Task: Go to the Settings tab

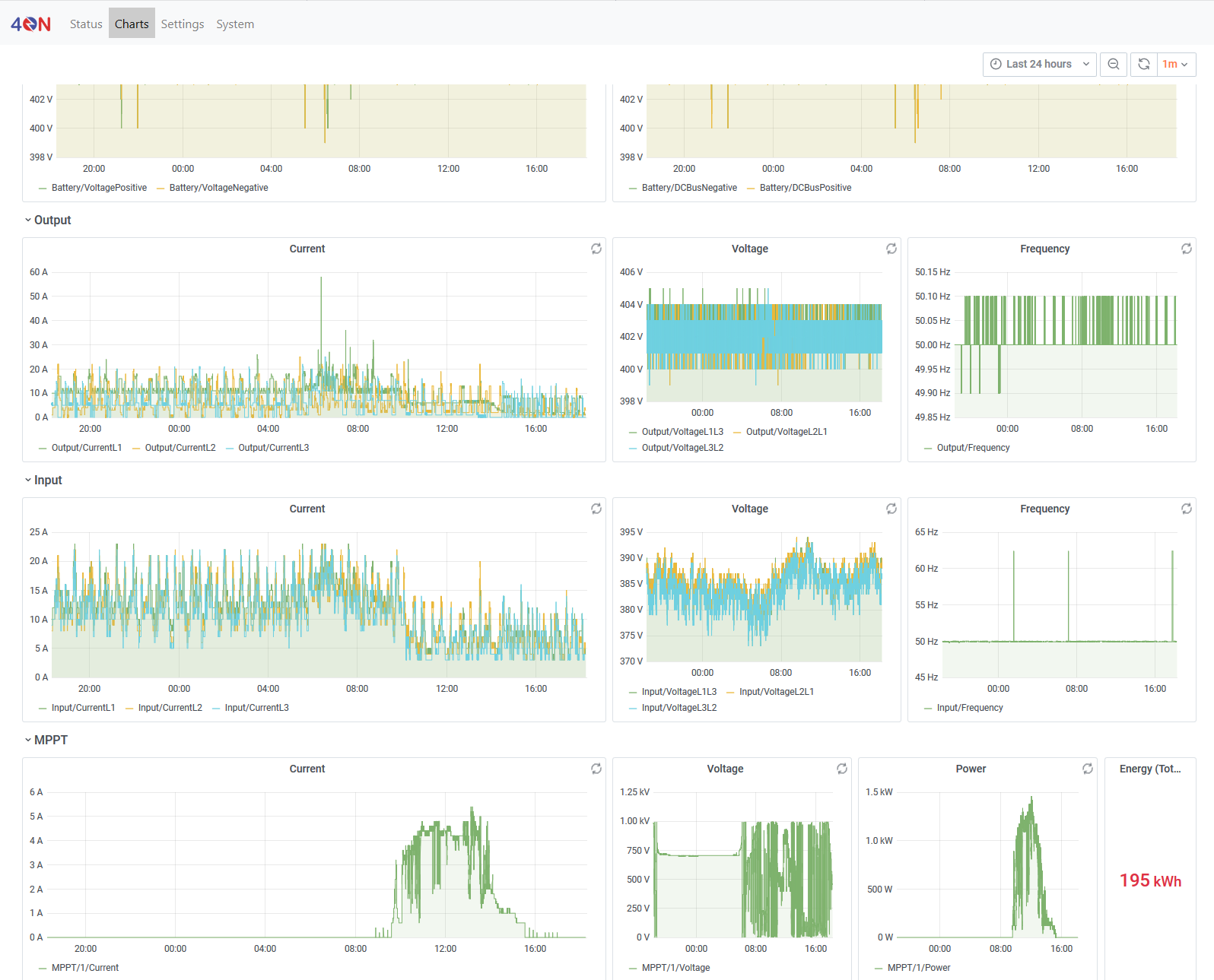Action: click(183, 24)
